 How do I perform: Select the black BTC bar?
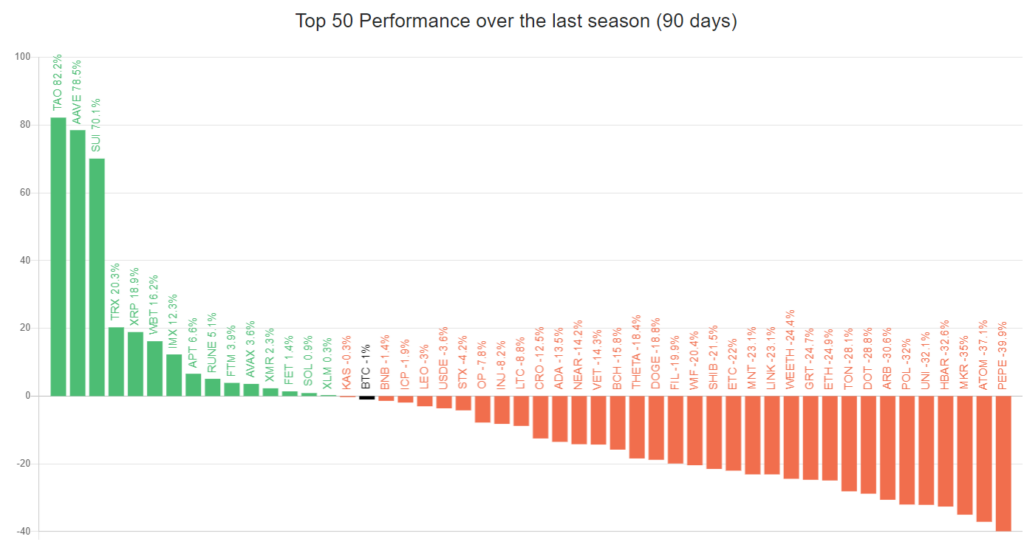click(367, 397)
